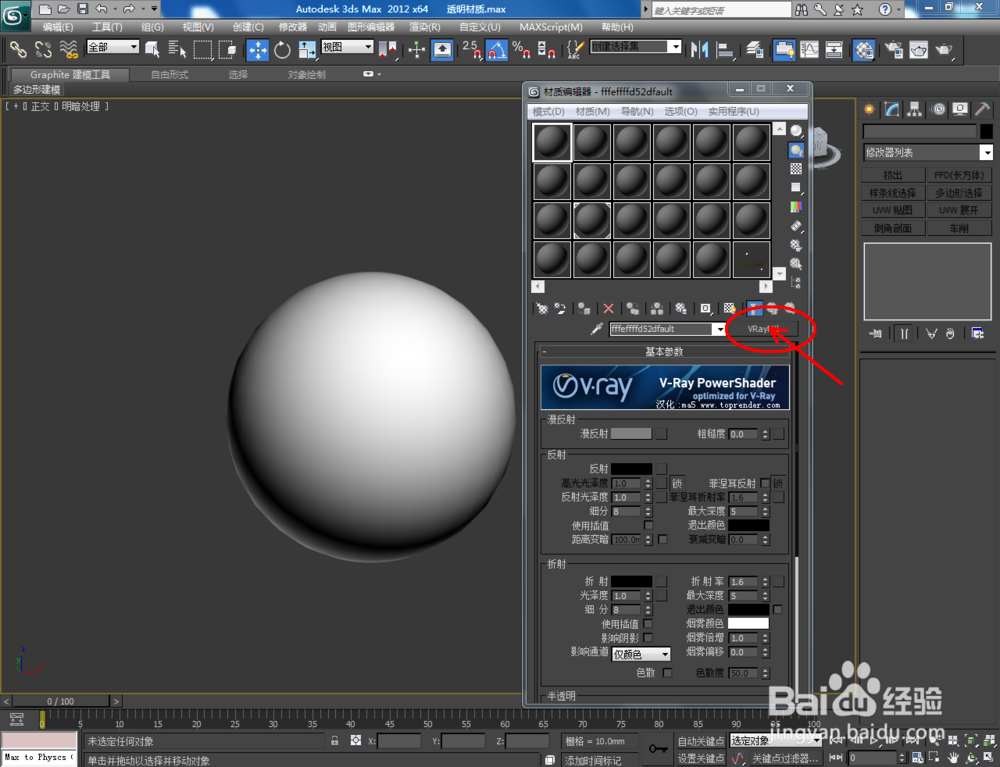The height and width of the screenshot is (767, 1000).
Task: Click the Select by Name list icon
Action: pyautogui.click(x=177, y=49)
